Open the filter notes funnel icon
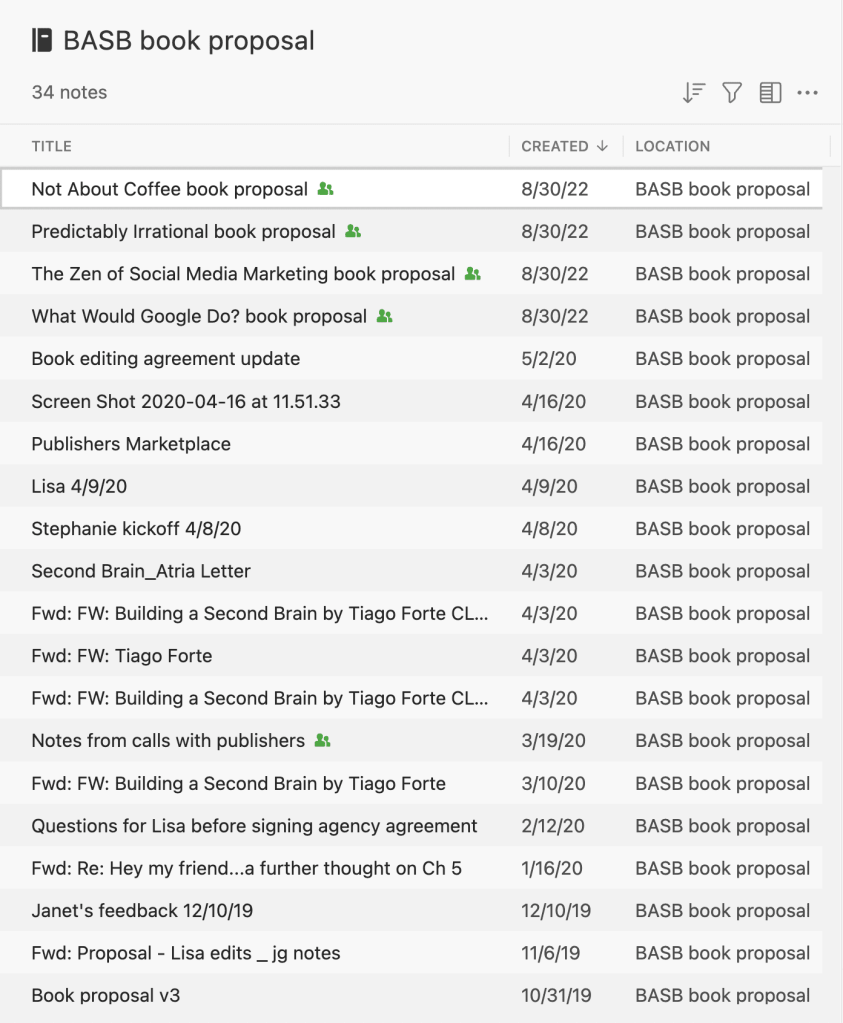Image resolution: width=843 pixels, height=1023 pixels. pyautogui.click(x=732, y=93)
